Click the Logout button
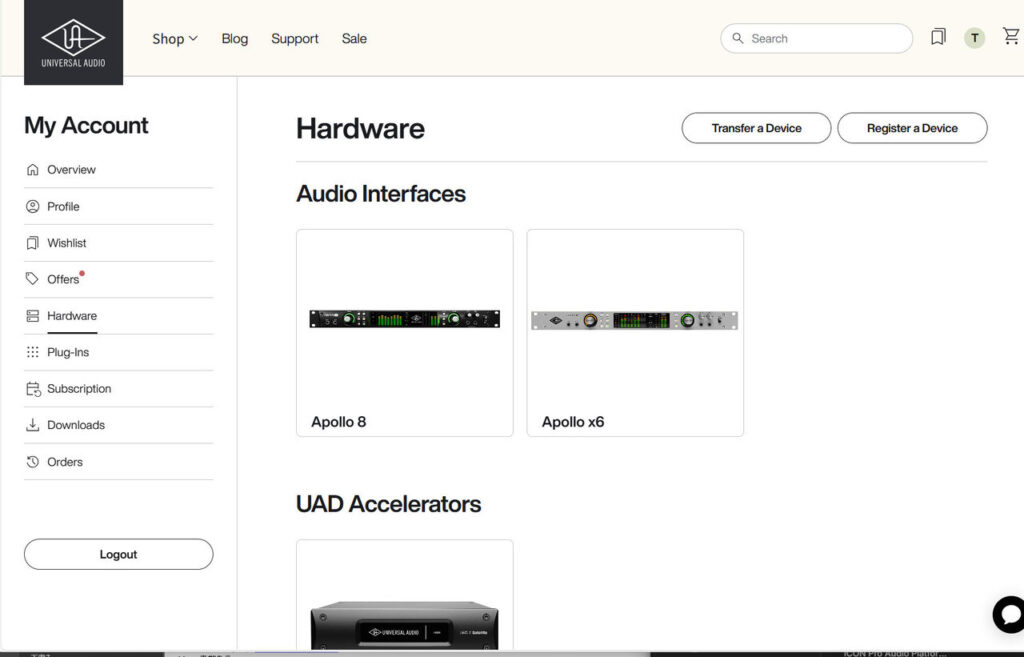The height and width of the screenshot is (657, 1024). point(118,554)
